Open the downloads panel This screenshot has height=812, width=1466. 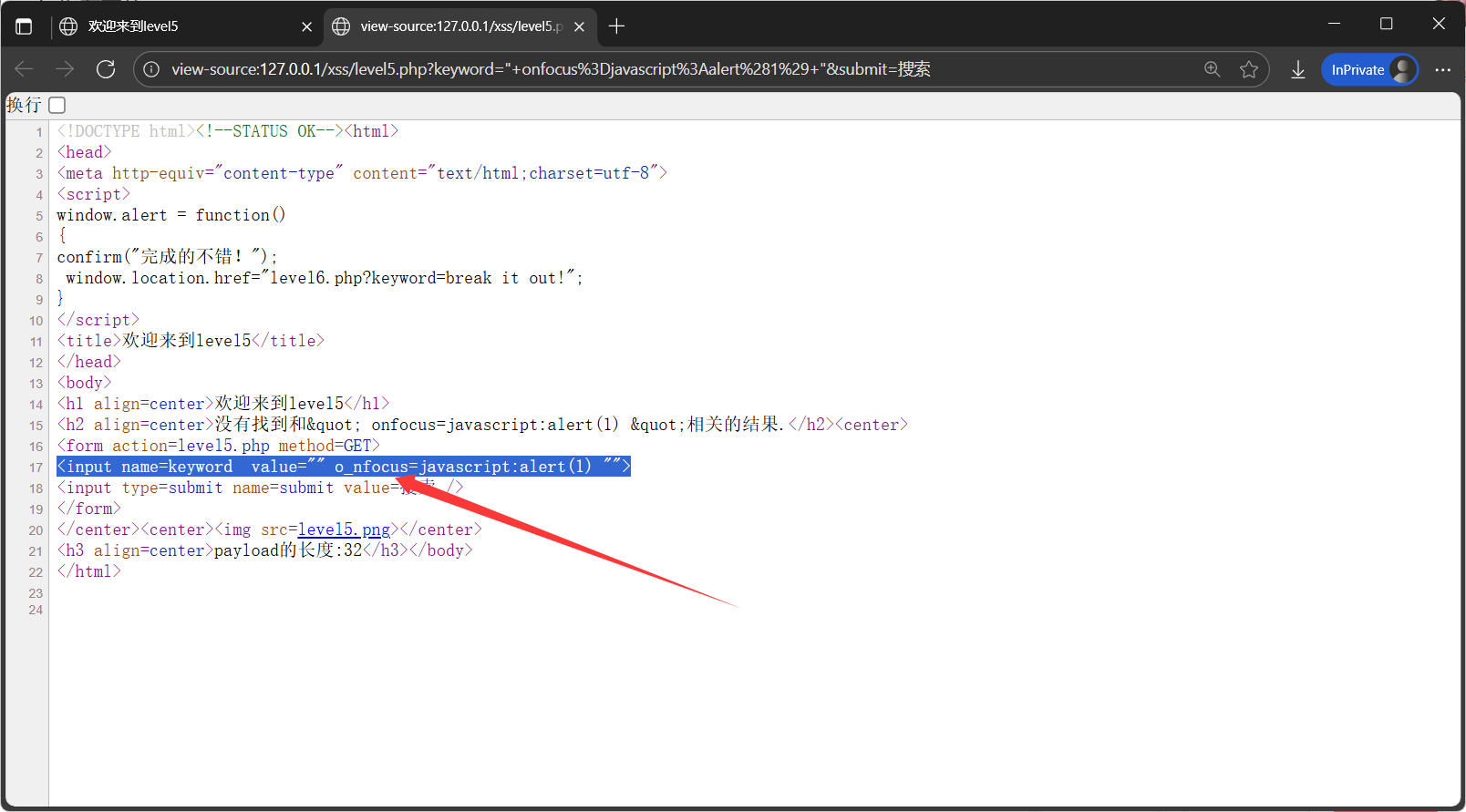click(x=1298, y=69)
